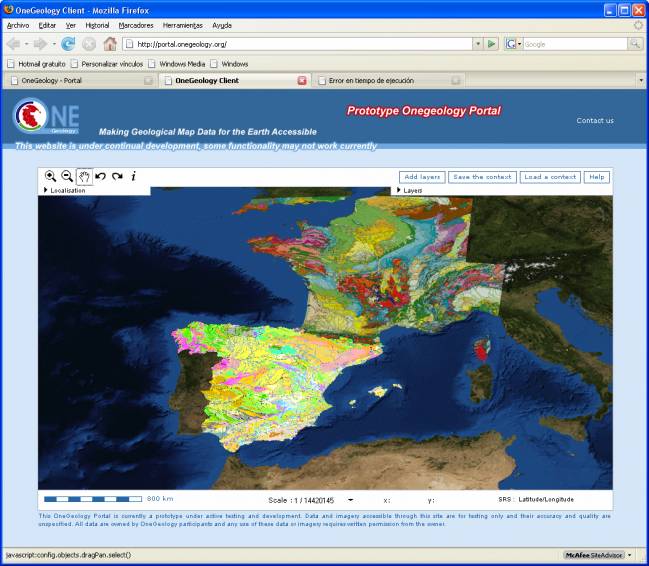Open the map Scale dropdown
This screenshot has height=566, width=649.
click(x=351, y=500)
